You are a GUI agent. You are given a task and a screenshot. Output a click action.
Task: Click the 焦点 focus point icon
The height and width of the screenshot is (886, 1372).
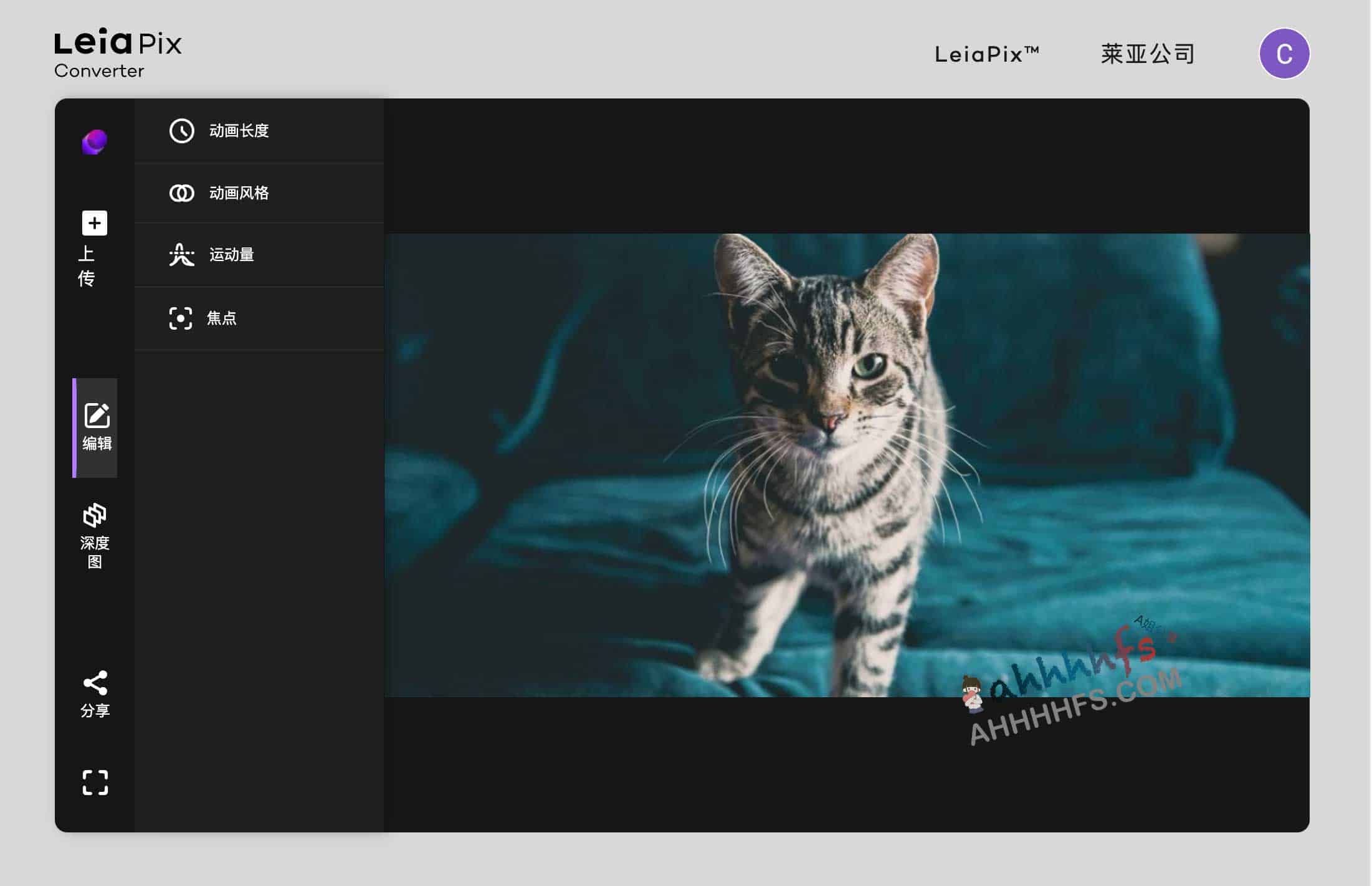(181, 318)
